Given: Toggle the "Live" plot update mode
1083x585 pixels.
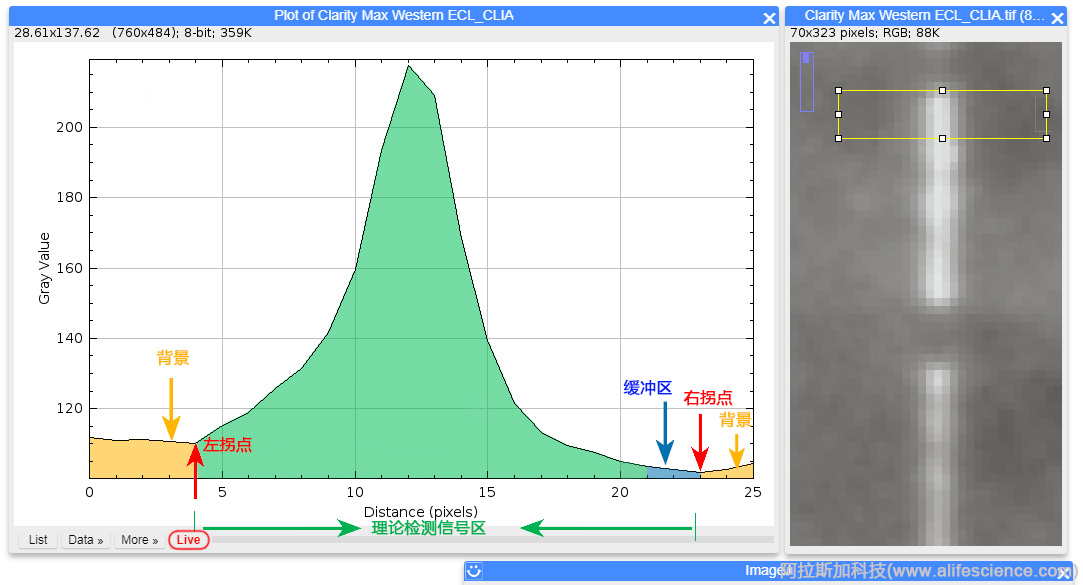Looking at the screenshot, I should 188,539.
